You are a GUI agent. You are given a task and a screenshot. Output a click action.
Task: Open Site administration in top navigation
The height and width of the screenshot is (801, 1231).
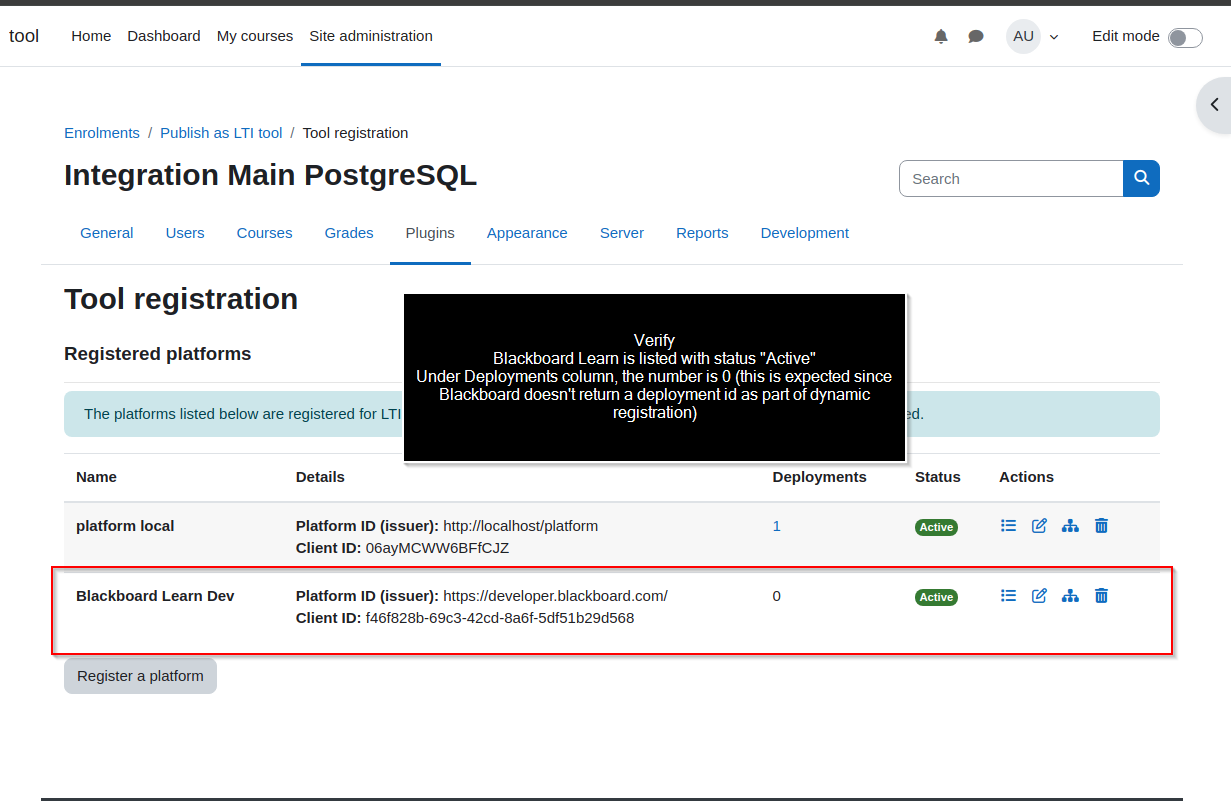[371, 36]
